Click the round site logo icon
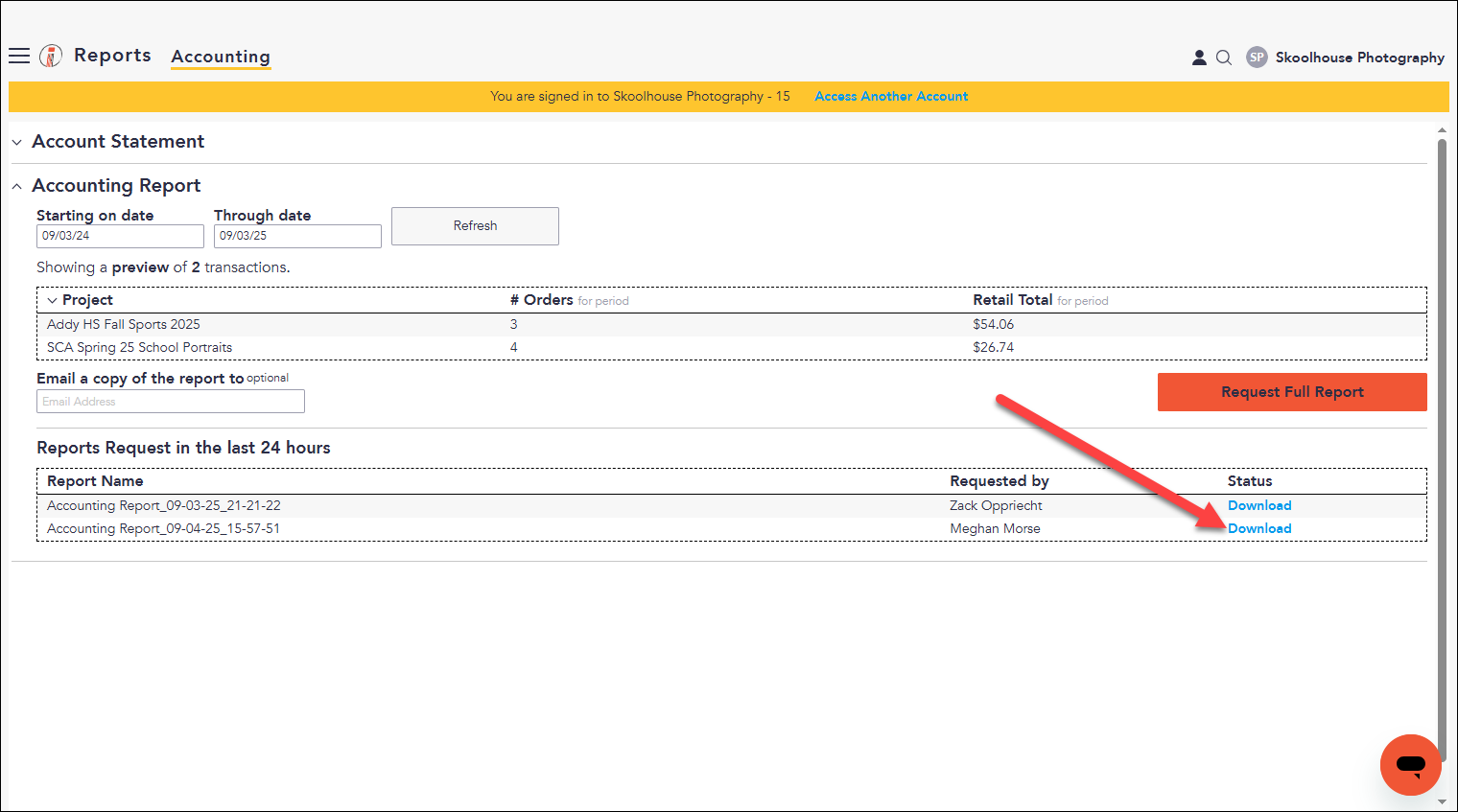Viewport: 1458px width, 812px height. [x=51, y=56]
